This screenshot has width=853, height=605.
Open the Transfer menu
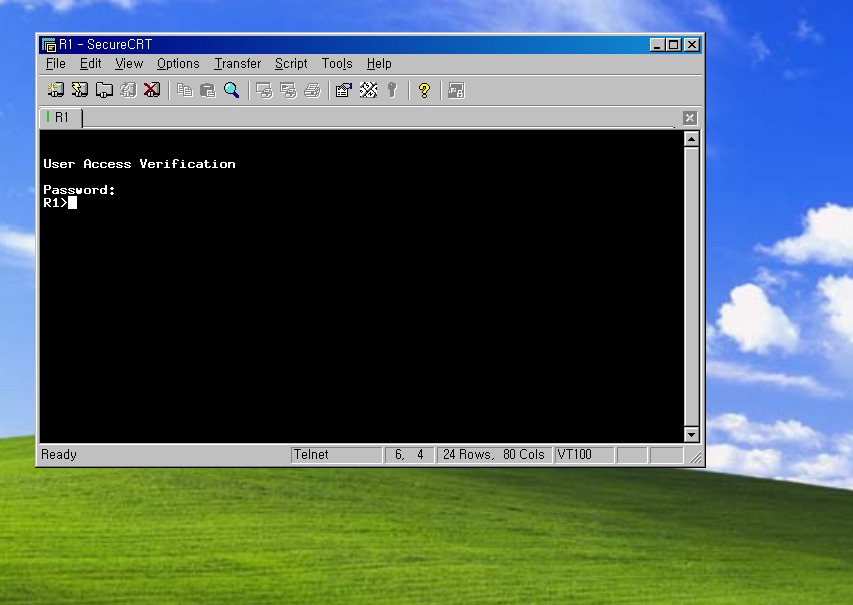pos(237,64)
